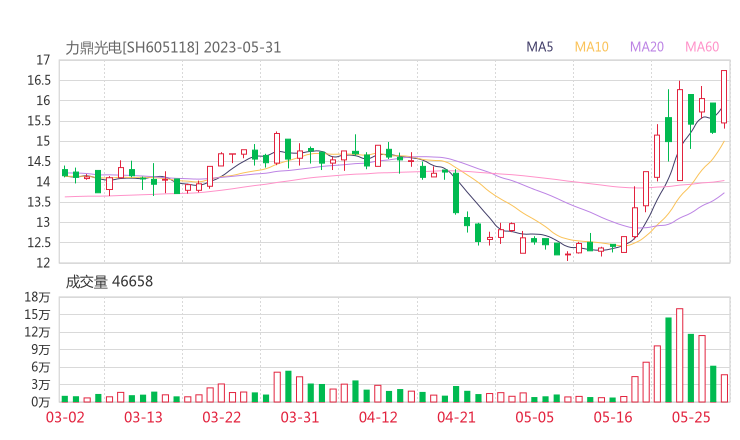This screenshot has width=740, height=440.
Task: Click the 04-12 date axis label
Action: click(378, 417)
